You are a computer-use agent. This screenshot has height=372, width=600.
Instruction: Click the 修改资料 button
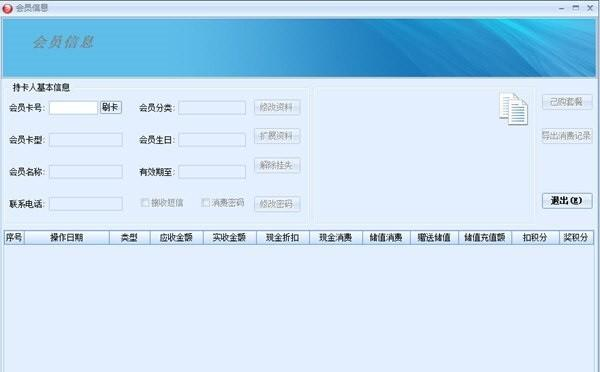point(277,107)
